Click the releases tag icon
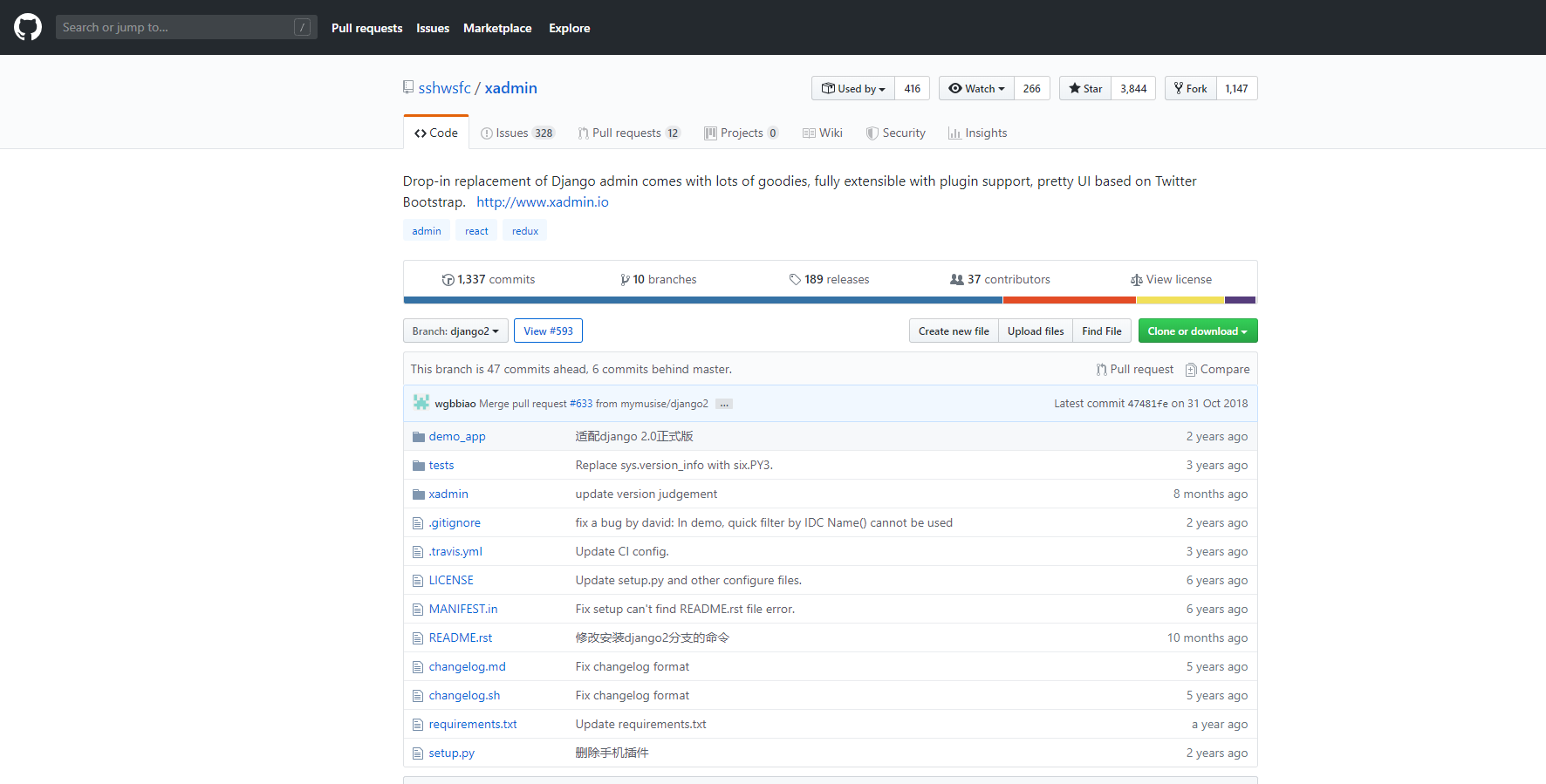This screenshot has height=784, width=1546. (795, 280)
